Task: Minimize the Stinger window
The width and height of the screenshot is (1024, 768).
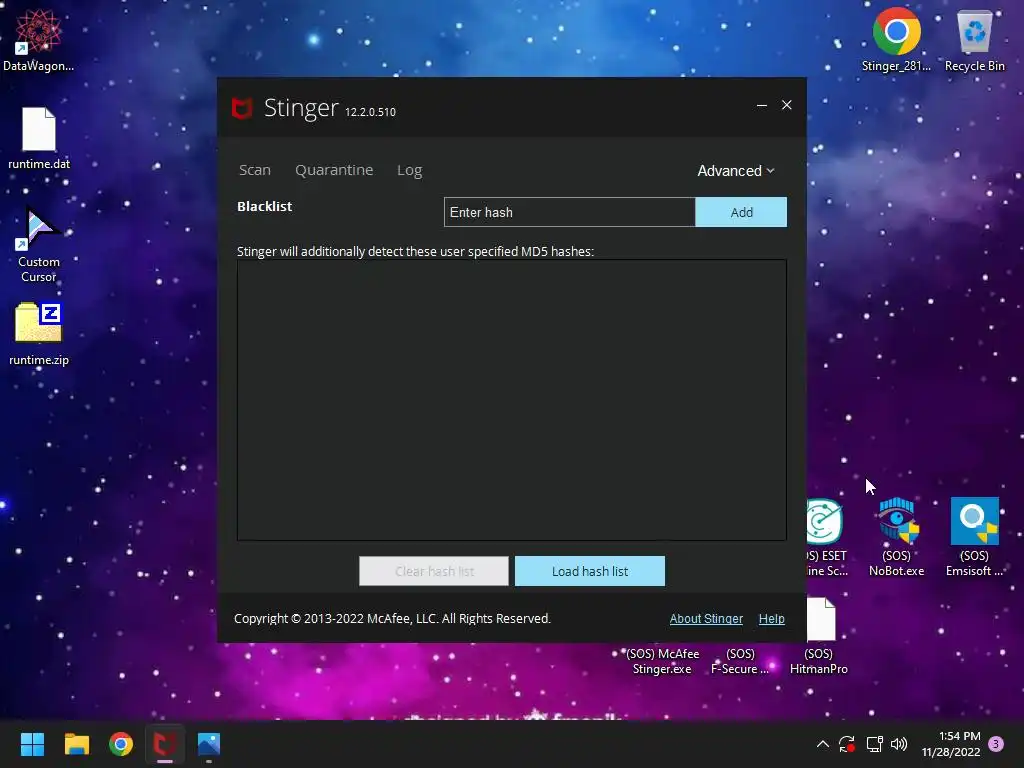Action: [x=761, y=105]
